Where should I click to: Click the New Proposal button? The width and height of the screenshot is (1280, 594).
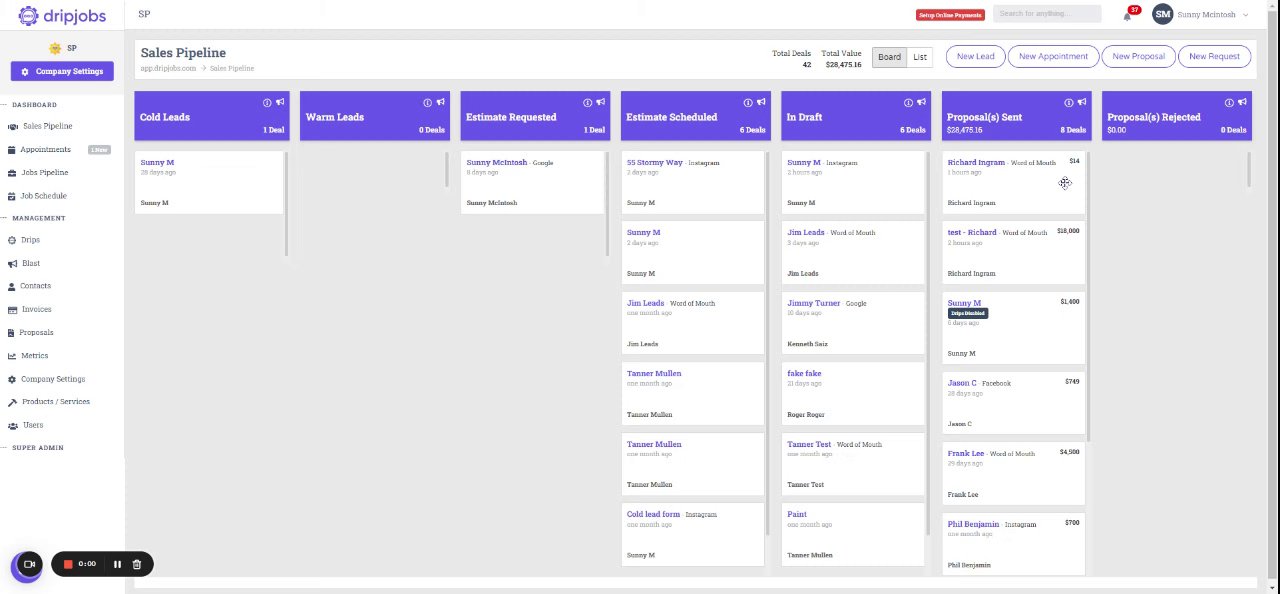coord(1138,57)
